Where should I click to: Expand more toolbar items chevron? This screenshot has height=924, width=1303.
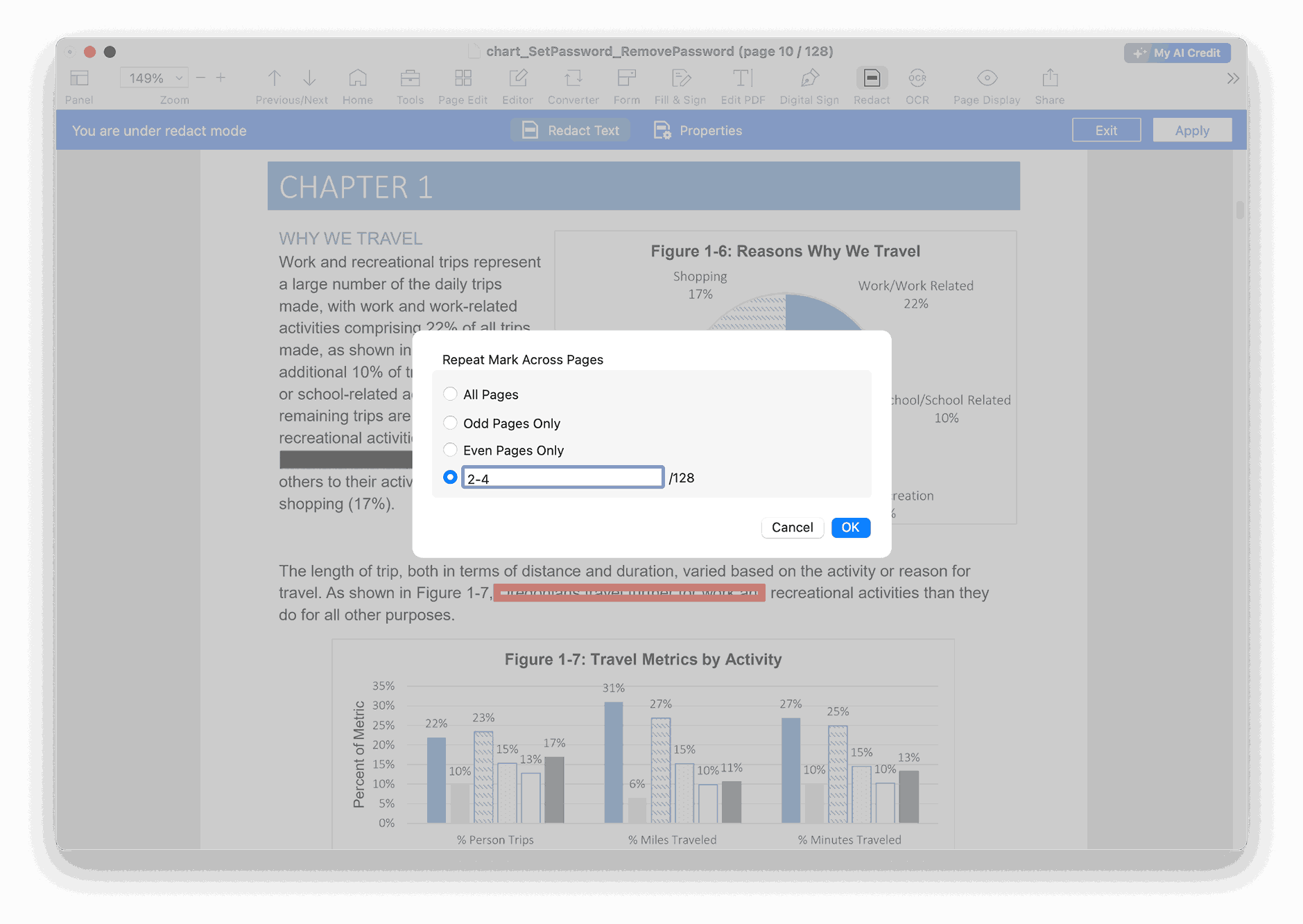pos(1232,78)
